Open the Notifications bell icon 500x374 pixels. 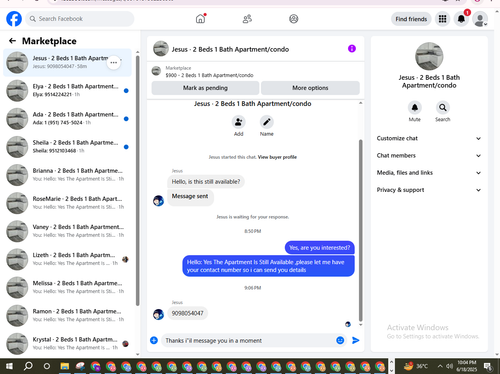tap(461, 19)
